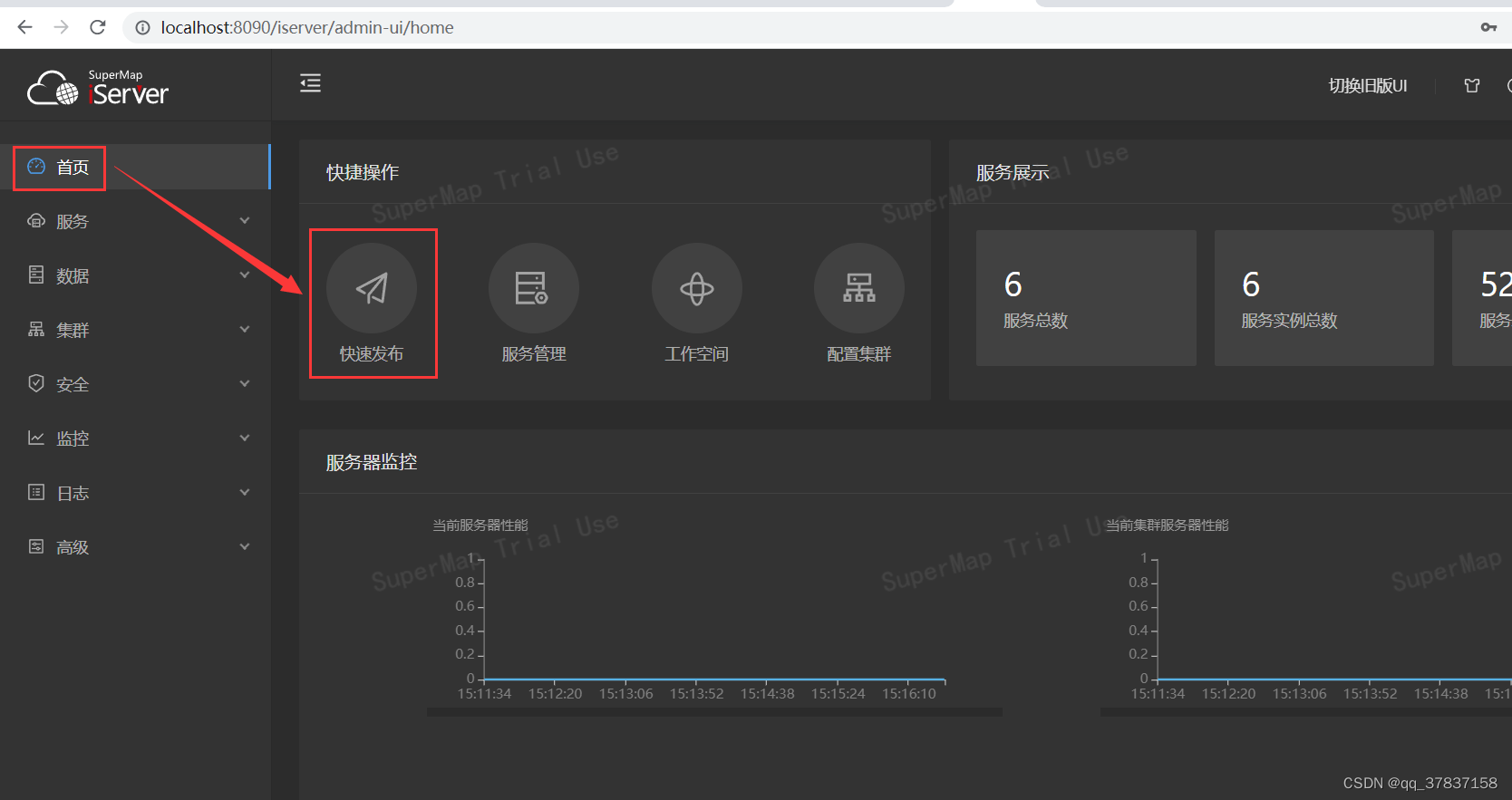Click the 15:16:10 tick in 当前服务器性能 chart

(908, 694)
